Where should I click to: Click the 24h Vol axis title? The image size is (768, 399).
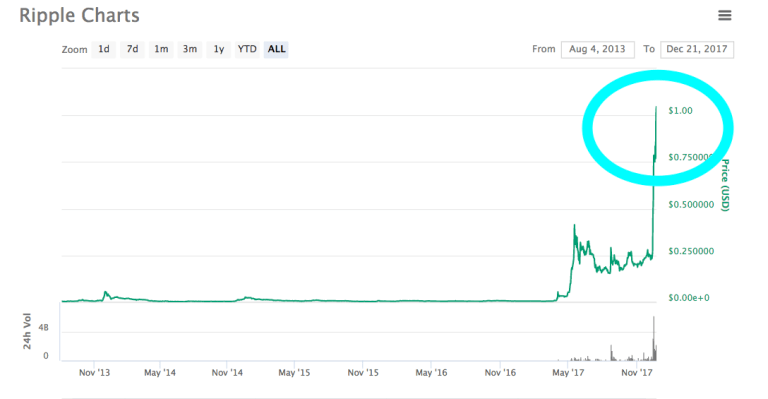click(27, 331)
